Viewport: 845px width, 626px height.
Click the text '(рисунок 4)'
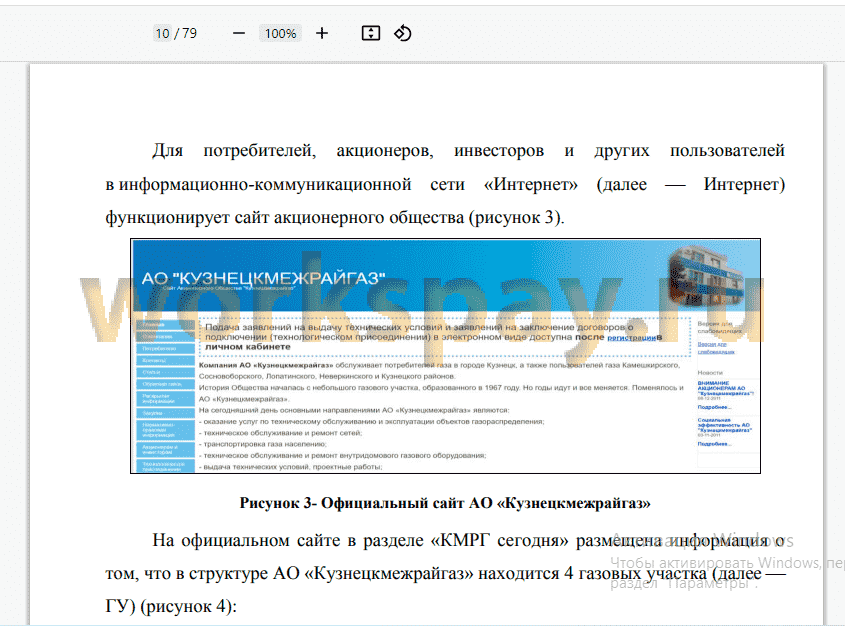(x=188, y=607)
